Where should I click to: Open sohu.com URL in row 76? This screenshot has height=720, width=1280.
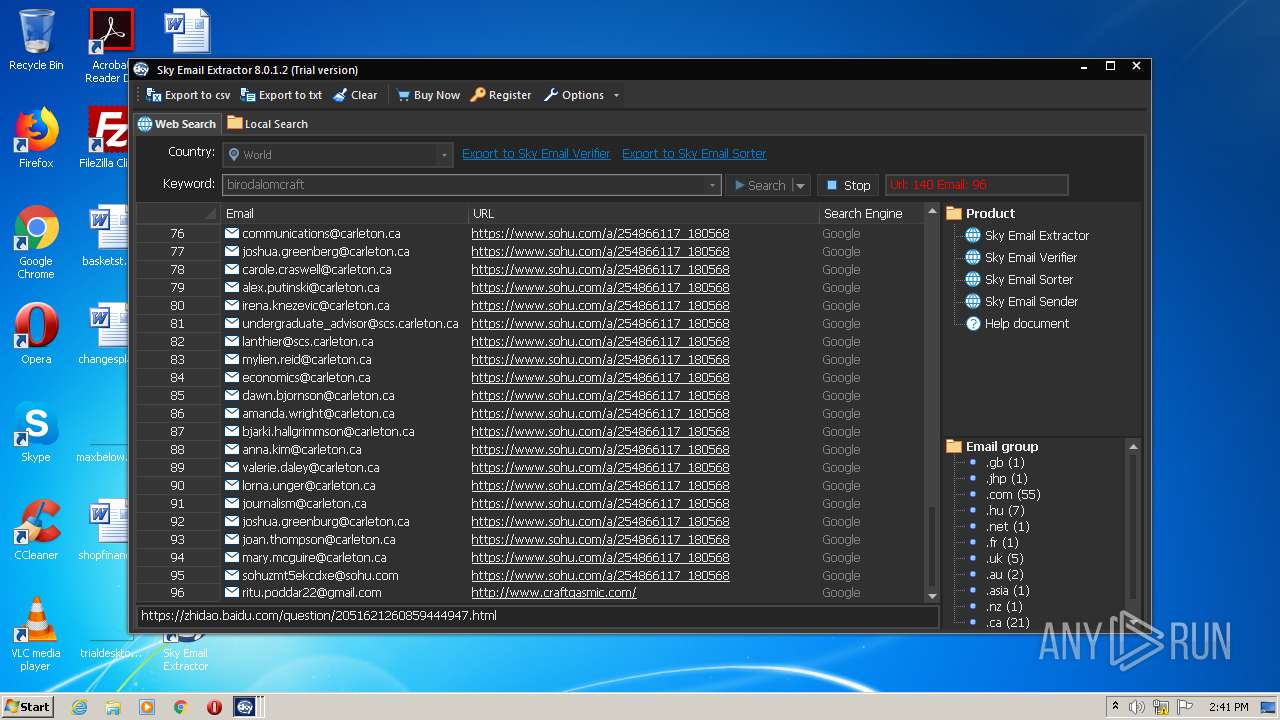click(600, 233)
